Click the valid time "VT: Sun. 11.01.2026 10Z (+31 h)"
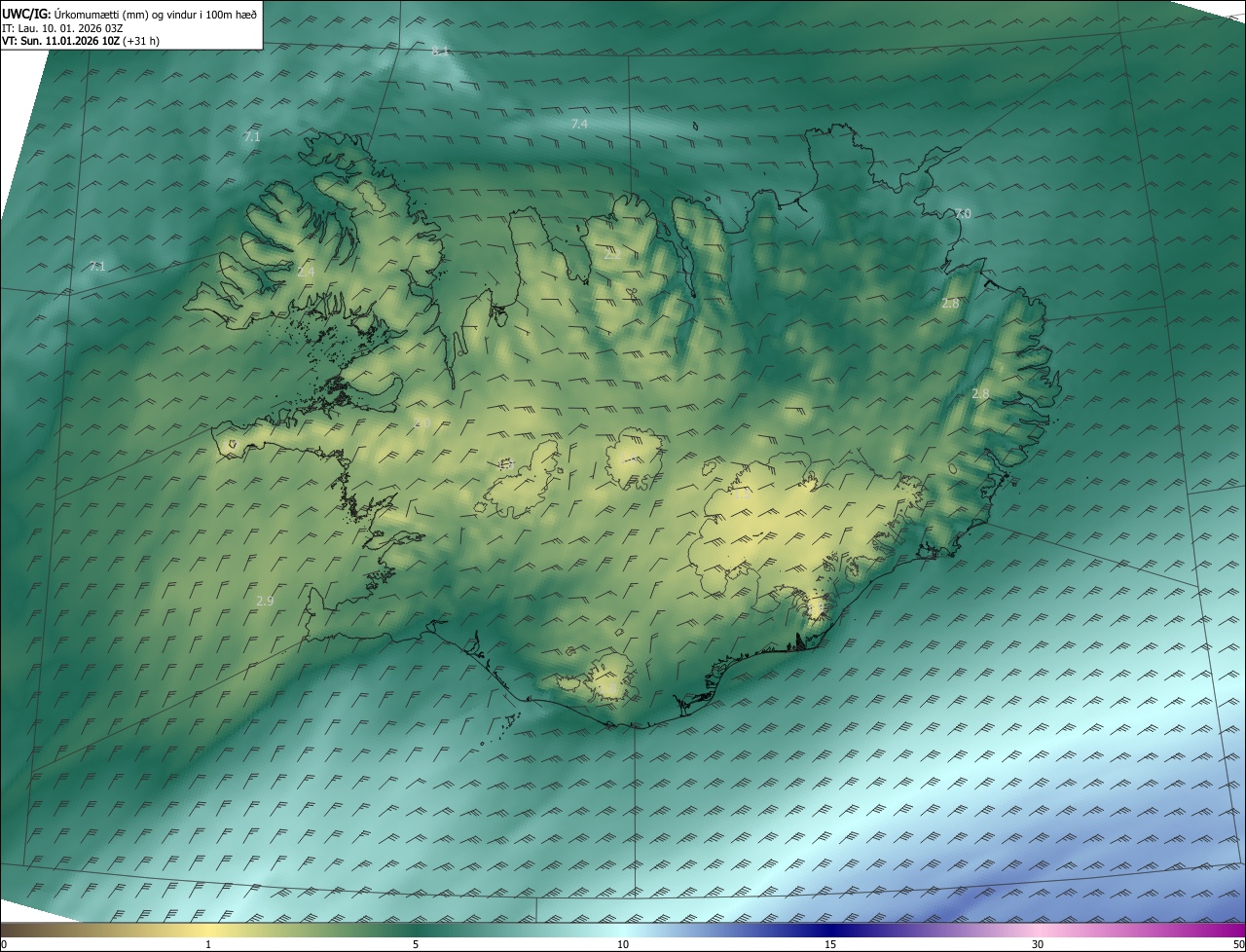 81,41
